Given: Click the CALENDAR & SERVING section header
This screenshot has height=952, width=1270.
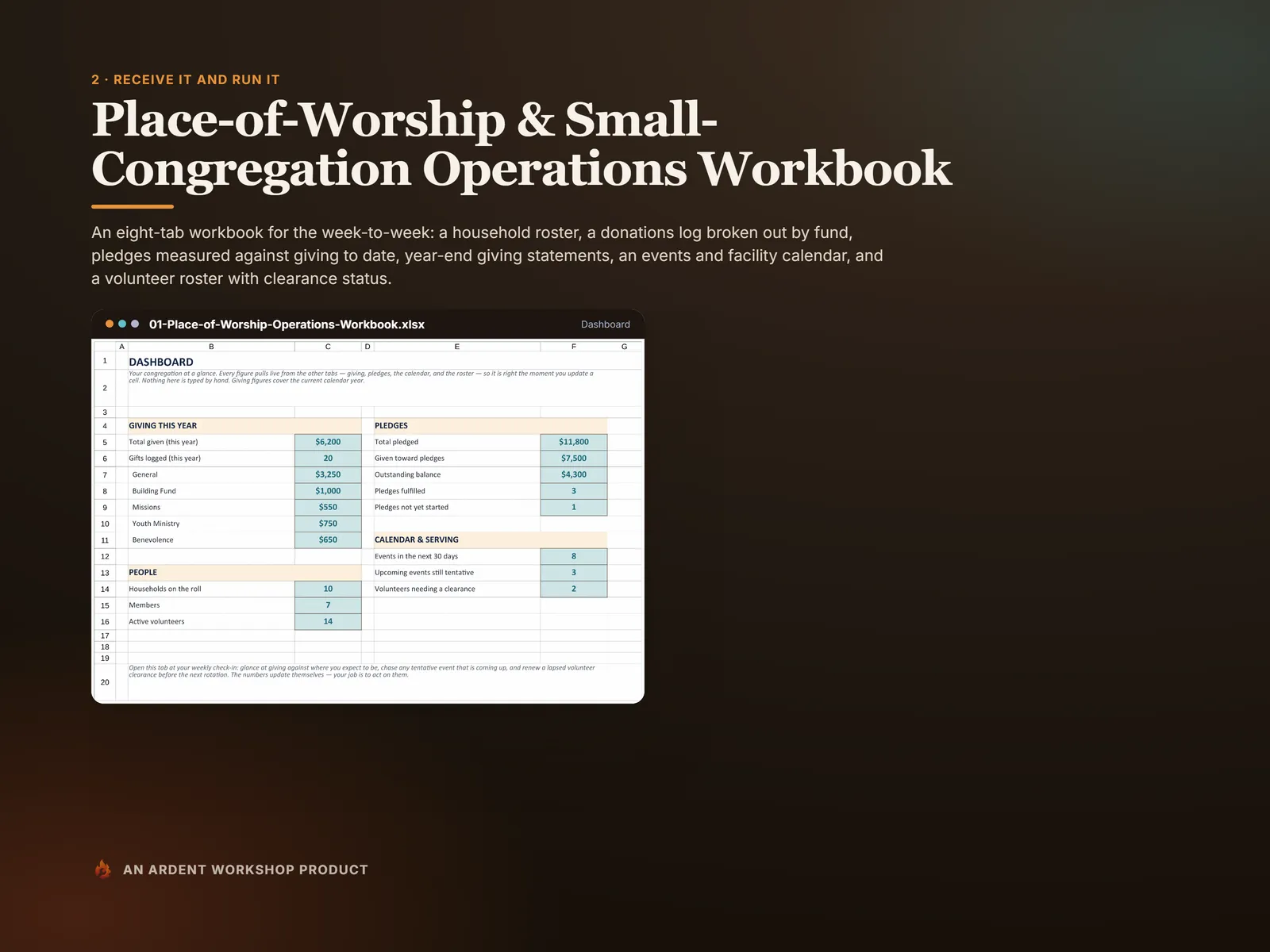Looking at the screenshot, I should 491,539.
